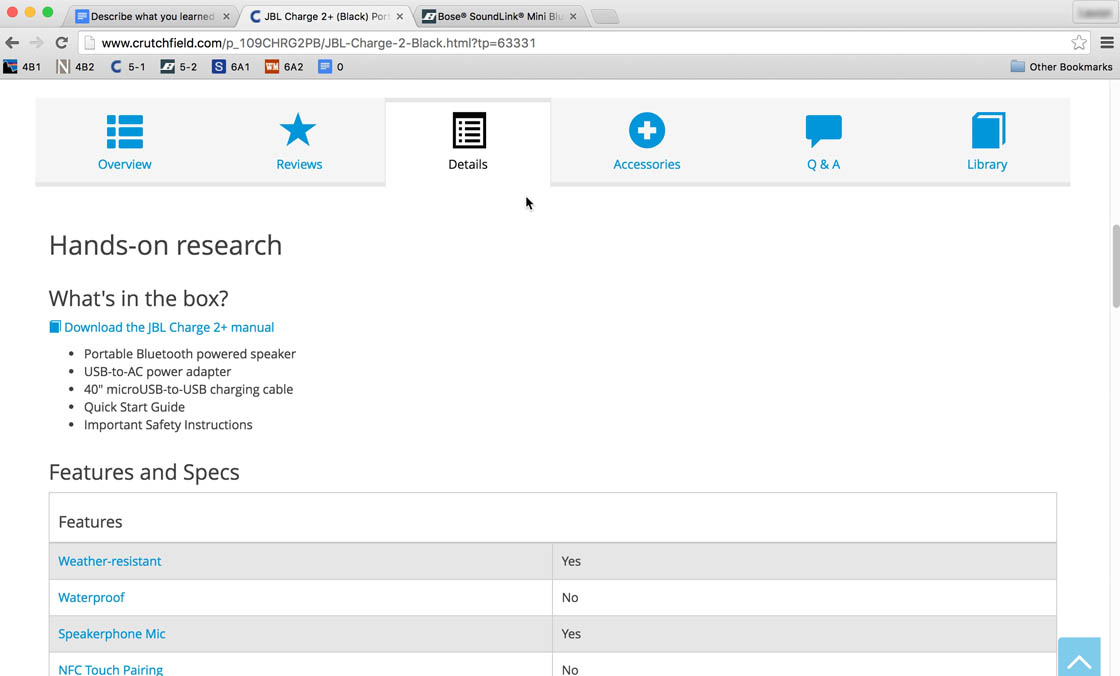
Task: Open the Overview list icon
Action: (125, 131)
